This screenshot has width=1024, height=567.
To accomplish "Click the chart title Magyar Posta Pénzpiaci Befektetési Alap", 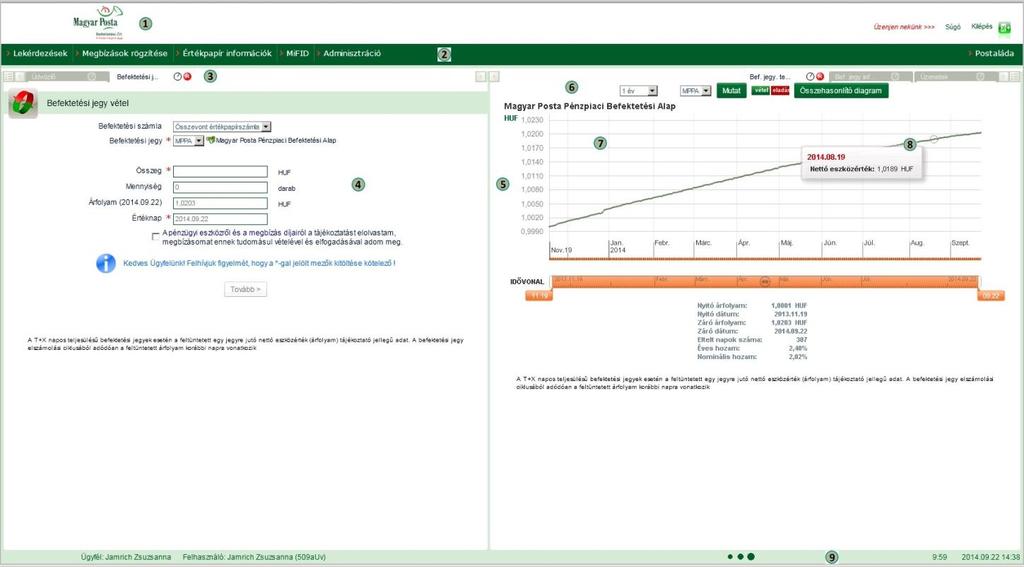I will point(590,106).
